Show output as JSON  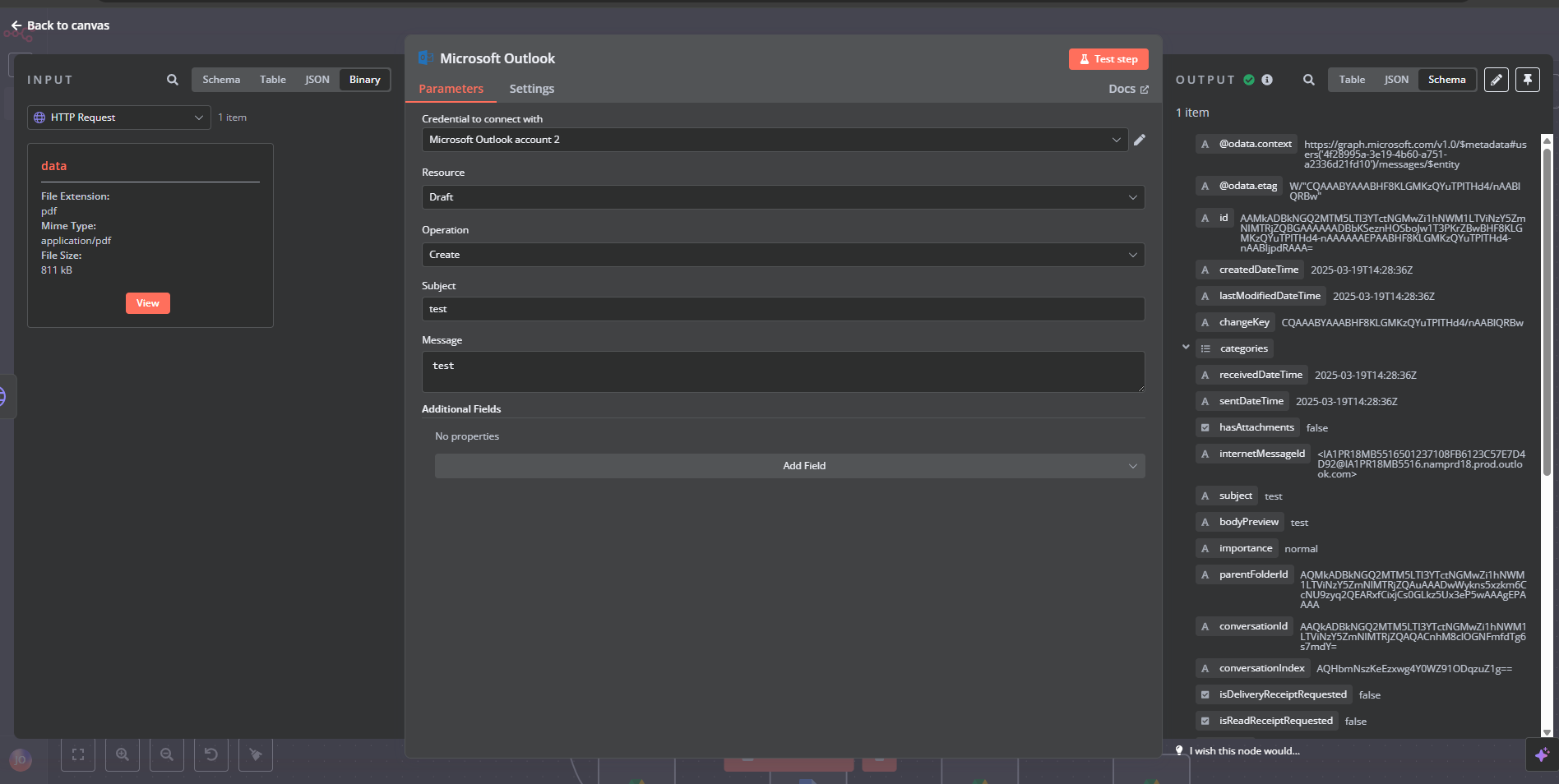[x=1396, y=80]
